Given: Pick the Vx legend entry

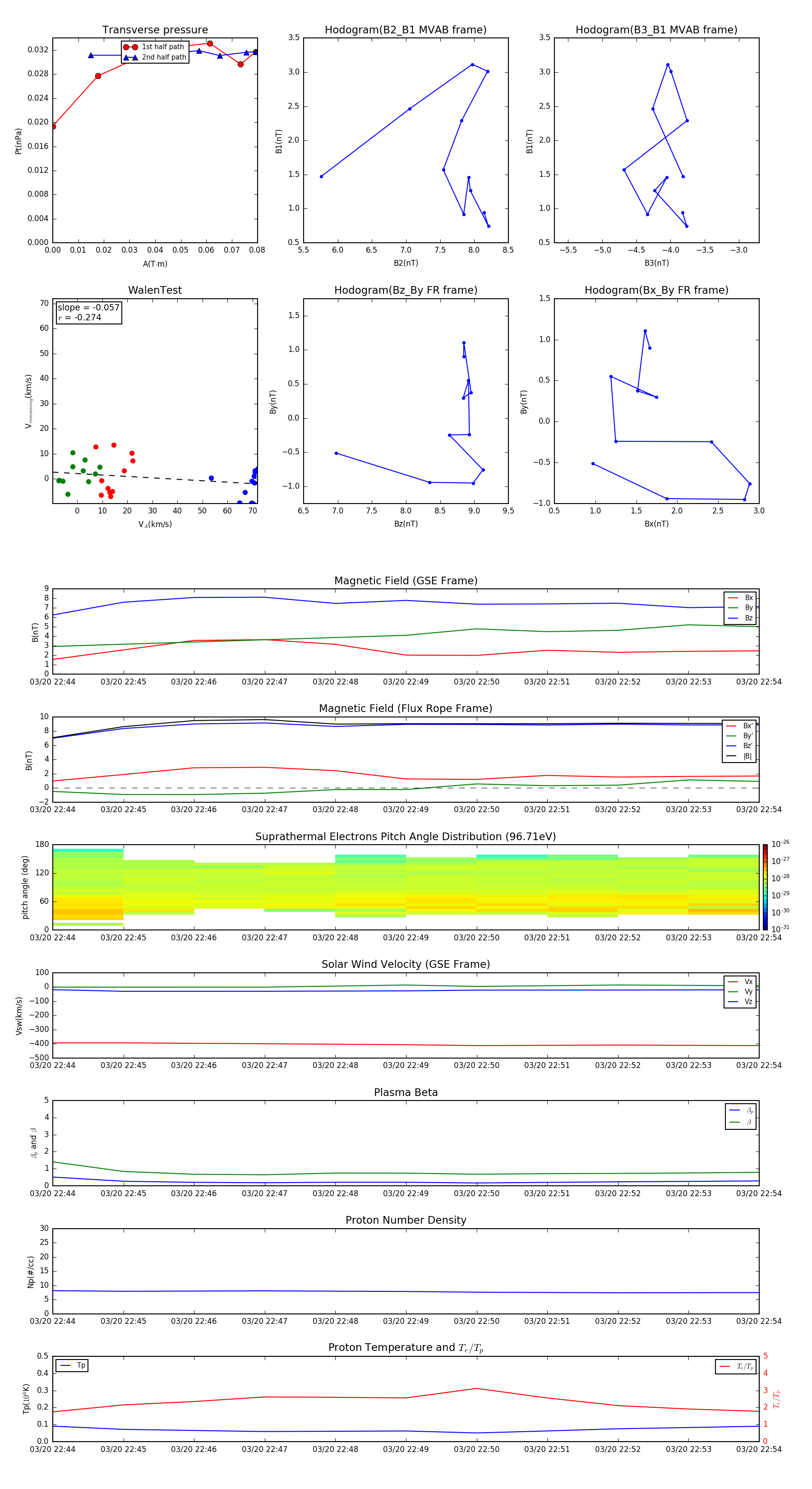Looking at the screenshot, I should 740,981.
